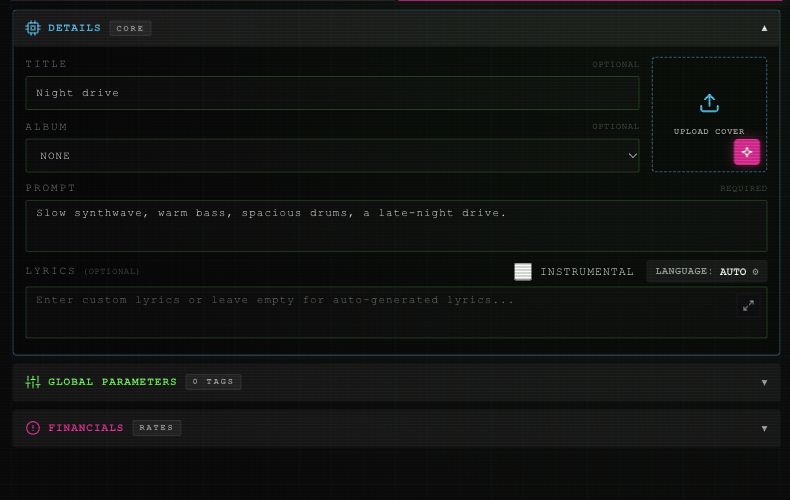The width and height of the screenshot is (790, 500).
Task: Click the TITLE label
Action: (46, 64)
